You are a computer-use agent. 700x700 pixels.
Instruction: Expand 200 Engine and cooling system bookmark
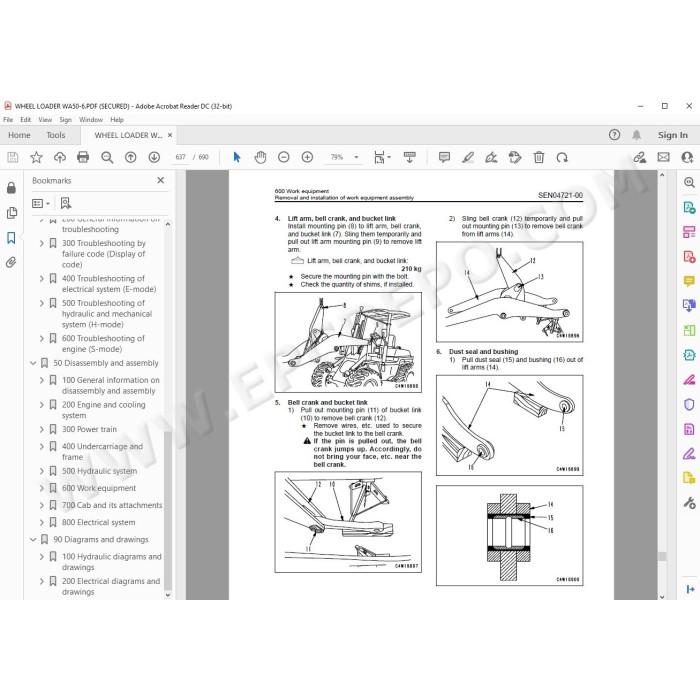point(42,405)
